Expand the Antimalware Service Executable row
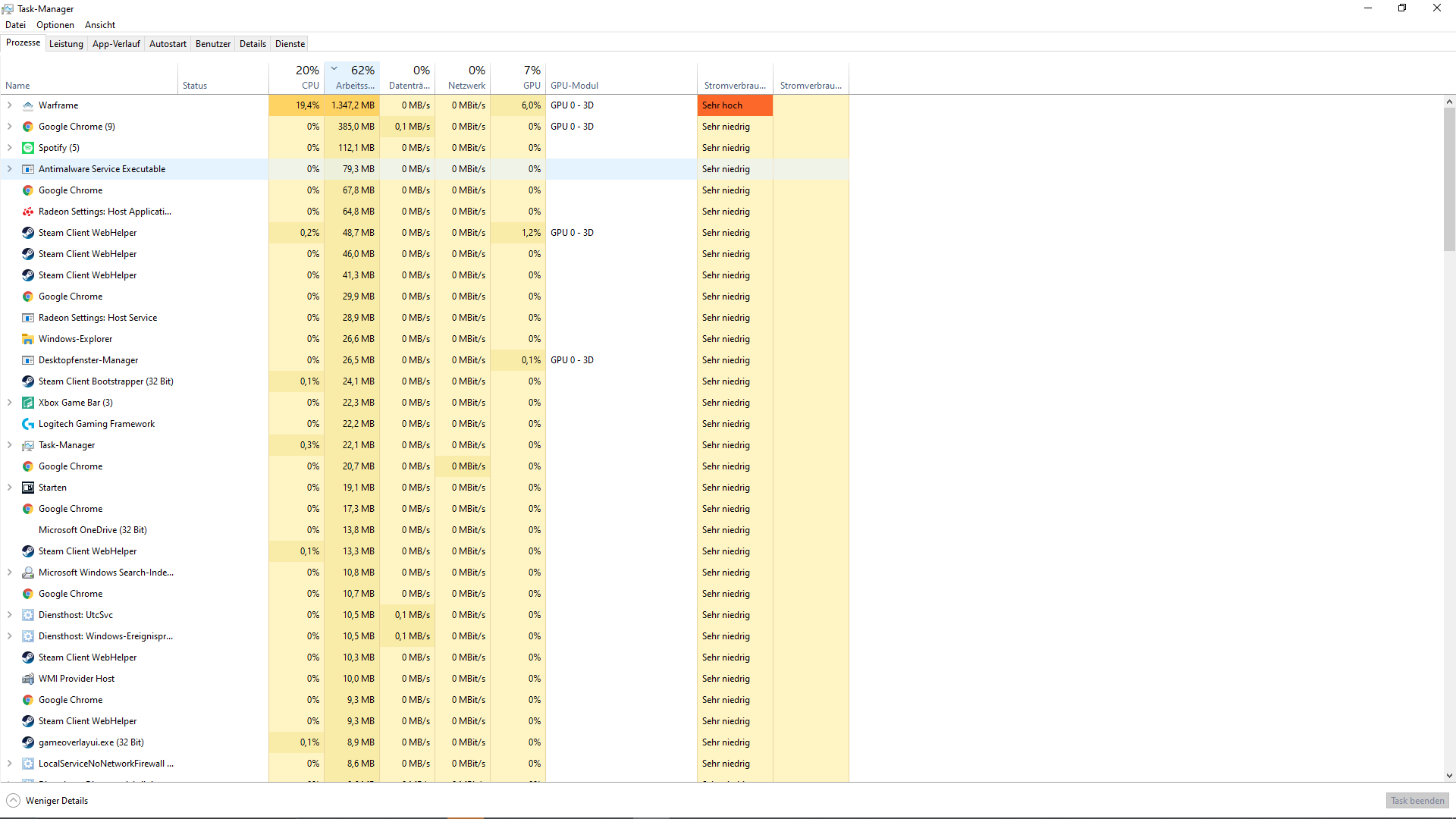The height and width of the screenshot is (819, 1456). coord(9,169)
